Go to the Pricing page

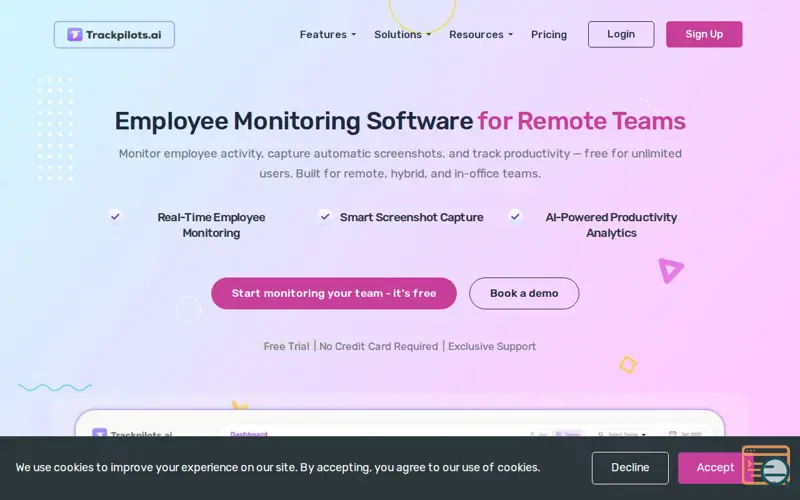pyautogui.click(x=548, y=35)
